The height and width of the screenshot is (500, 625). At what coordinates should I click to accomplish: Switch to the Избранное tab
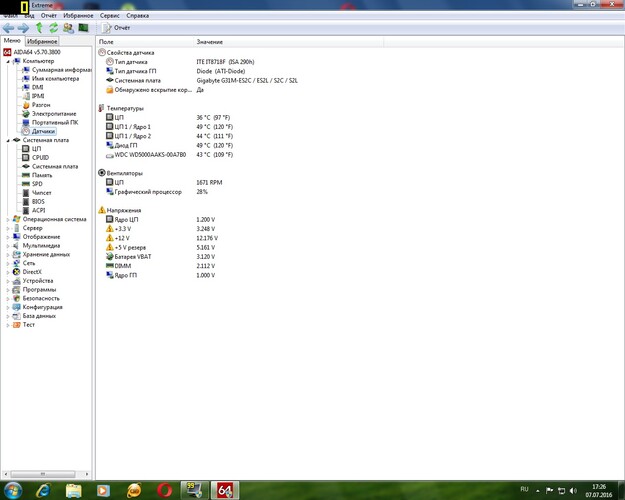pos(42,41)
